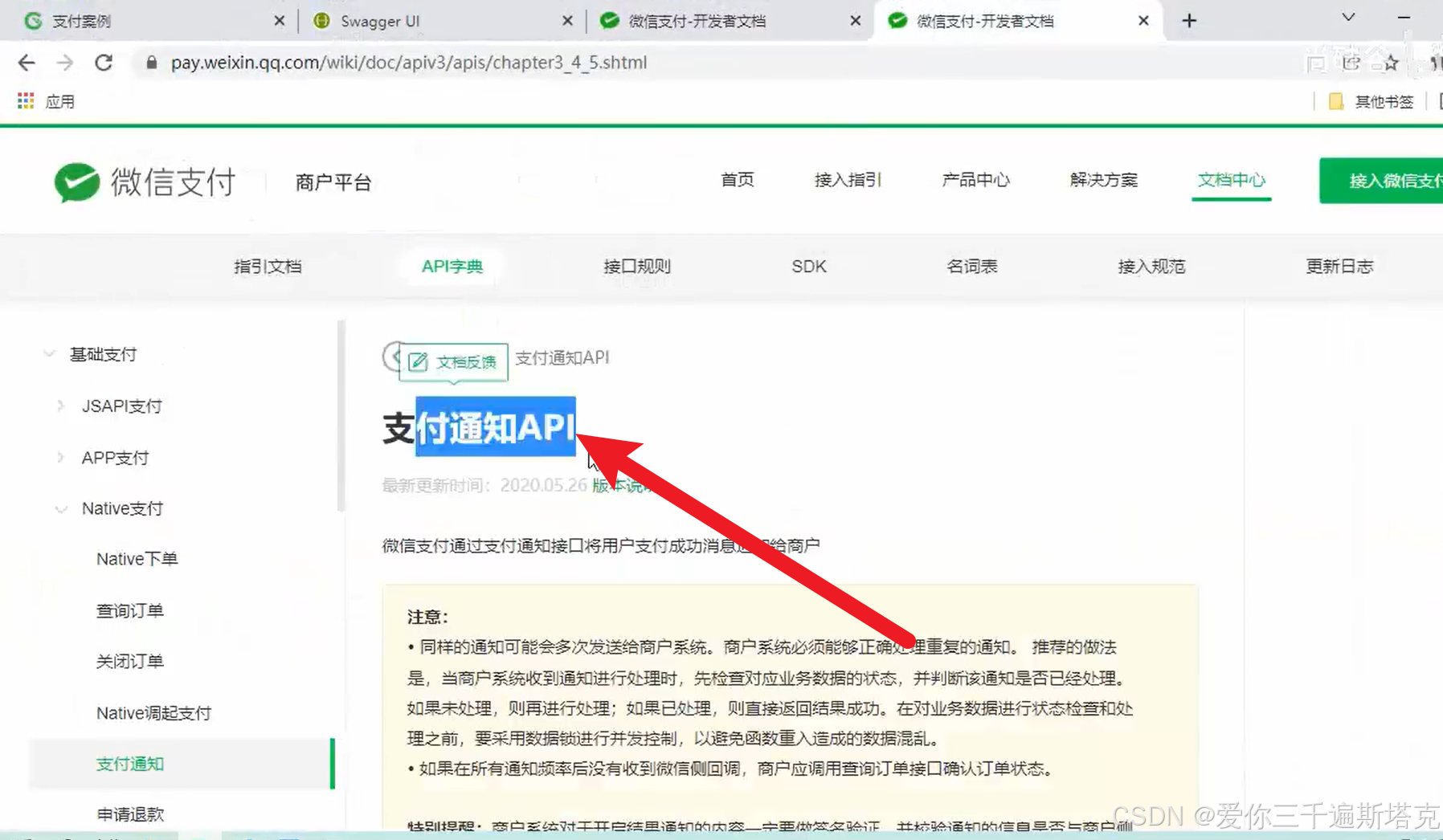This screenshot has width=1443, height=840.
Task: Open 产品中心 in top navigation
Action: (x=975, y=180)
